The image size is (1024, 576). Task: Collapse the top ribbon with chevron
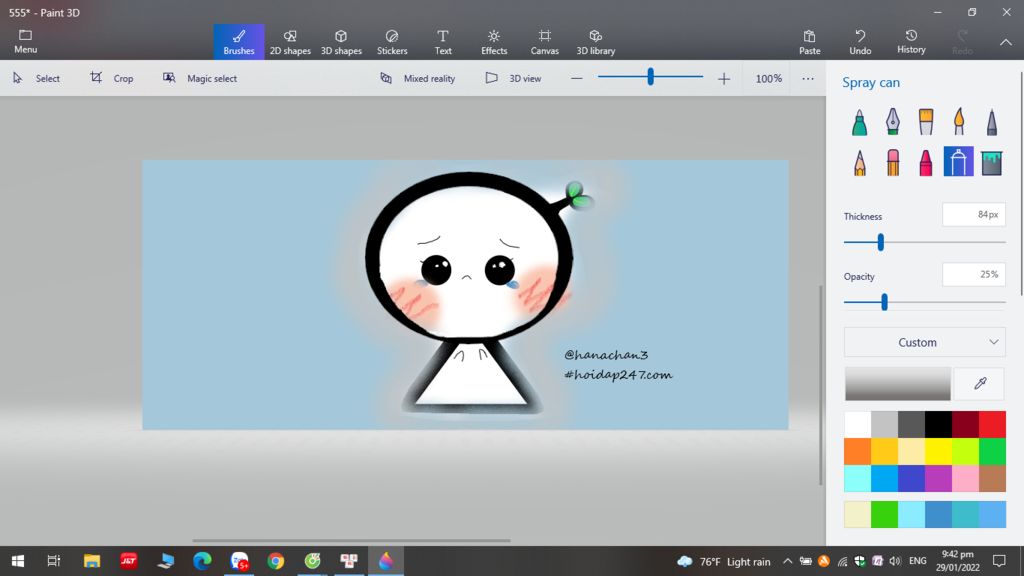tap(1006, 42)
